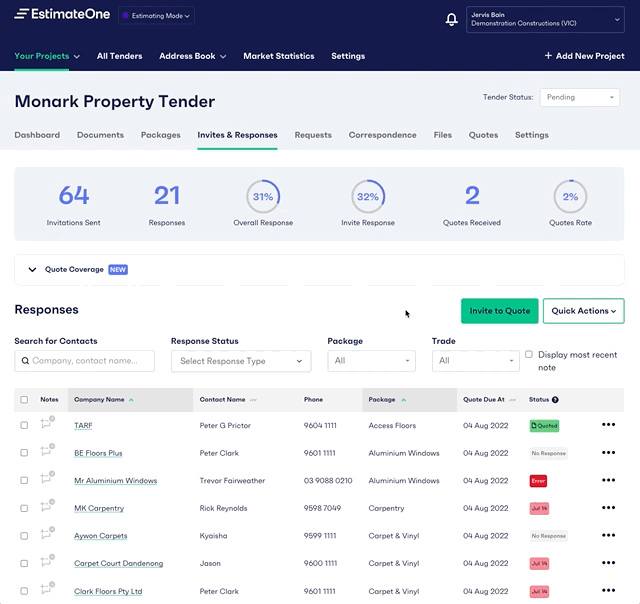Open the Market Statistics menu item
Screen dimensions: 640x604
278,56
